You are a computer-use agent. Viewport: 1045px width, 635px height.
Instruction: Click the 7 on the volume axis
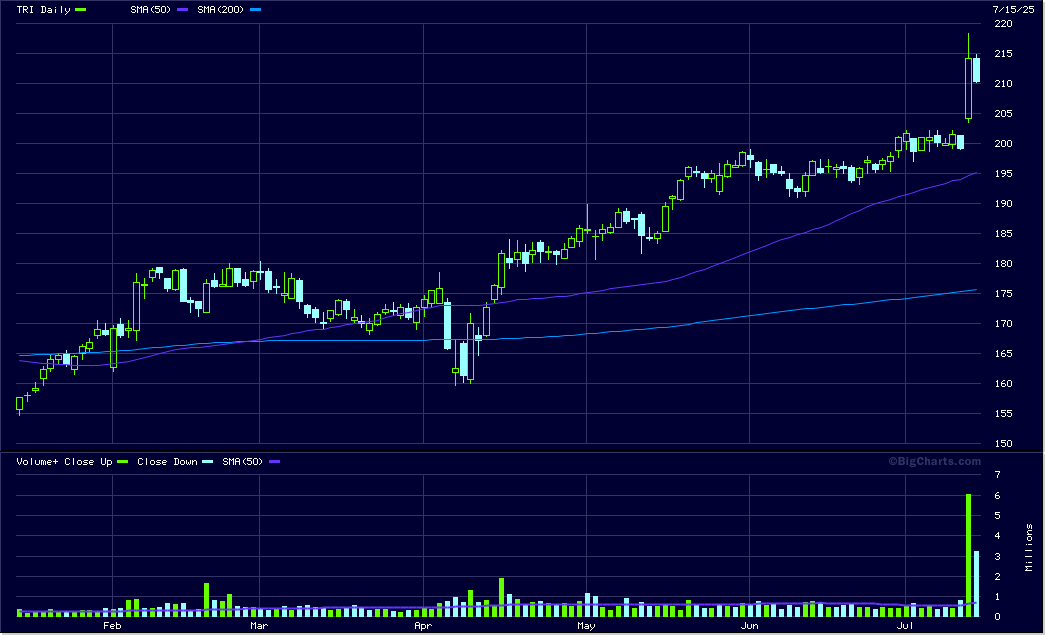click(x=997, y=475)
